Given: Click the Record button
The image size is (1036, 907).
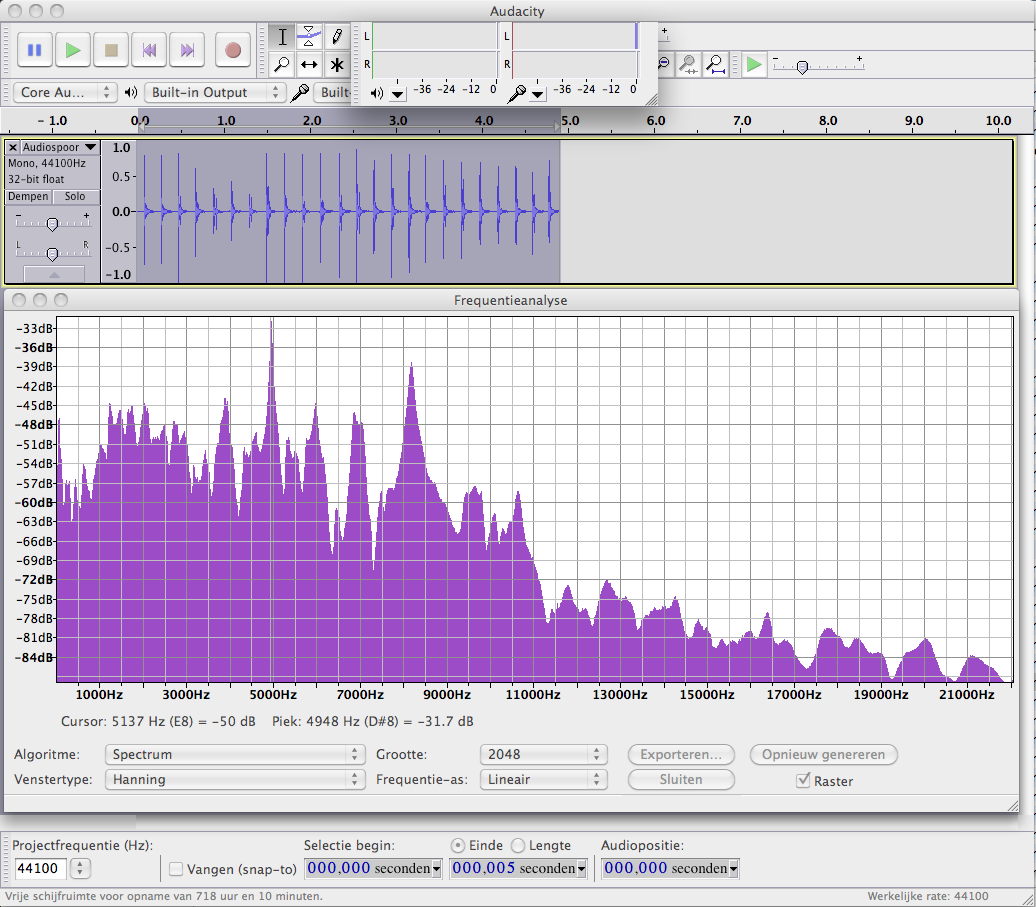Looking at the screenshot, I should (x=233, y=49).
